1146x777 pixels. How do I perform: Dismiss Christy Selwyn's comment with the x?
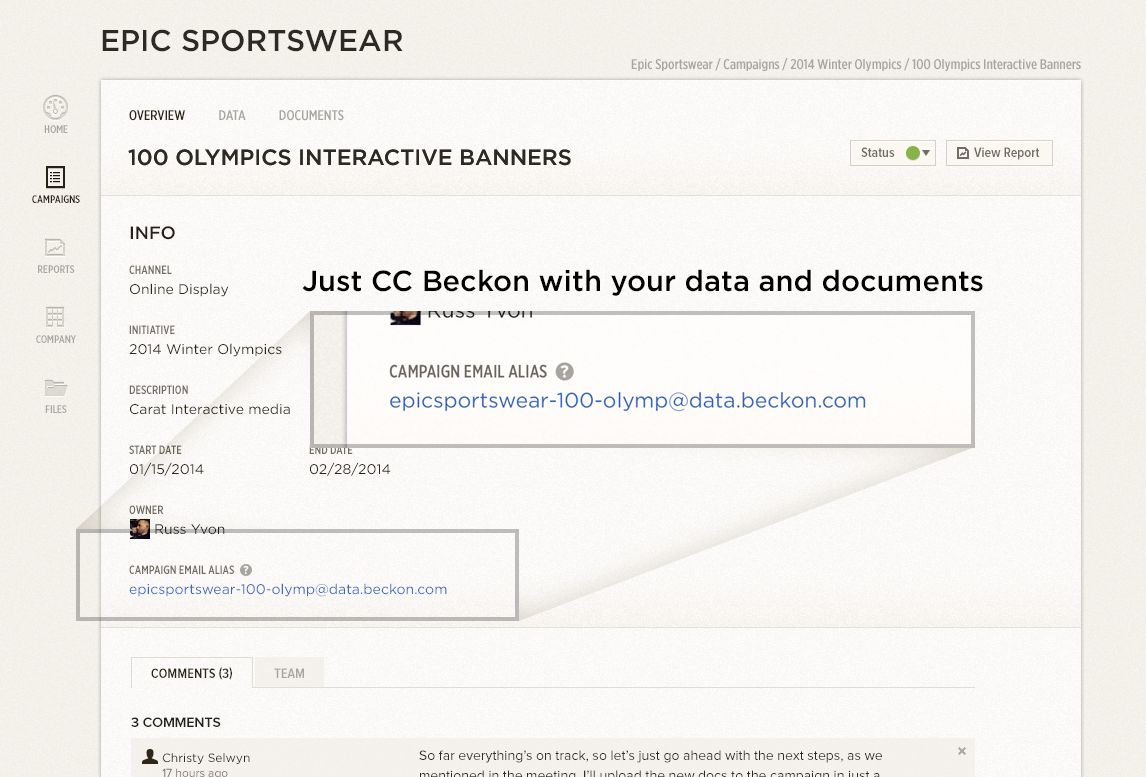click(961, 750)
